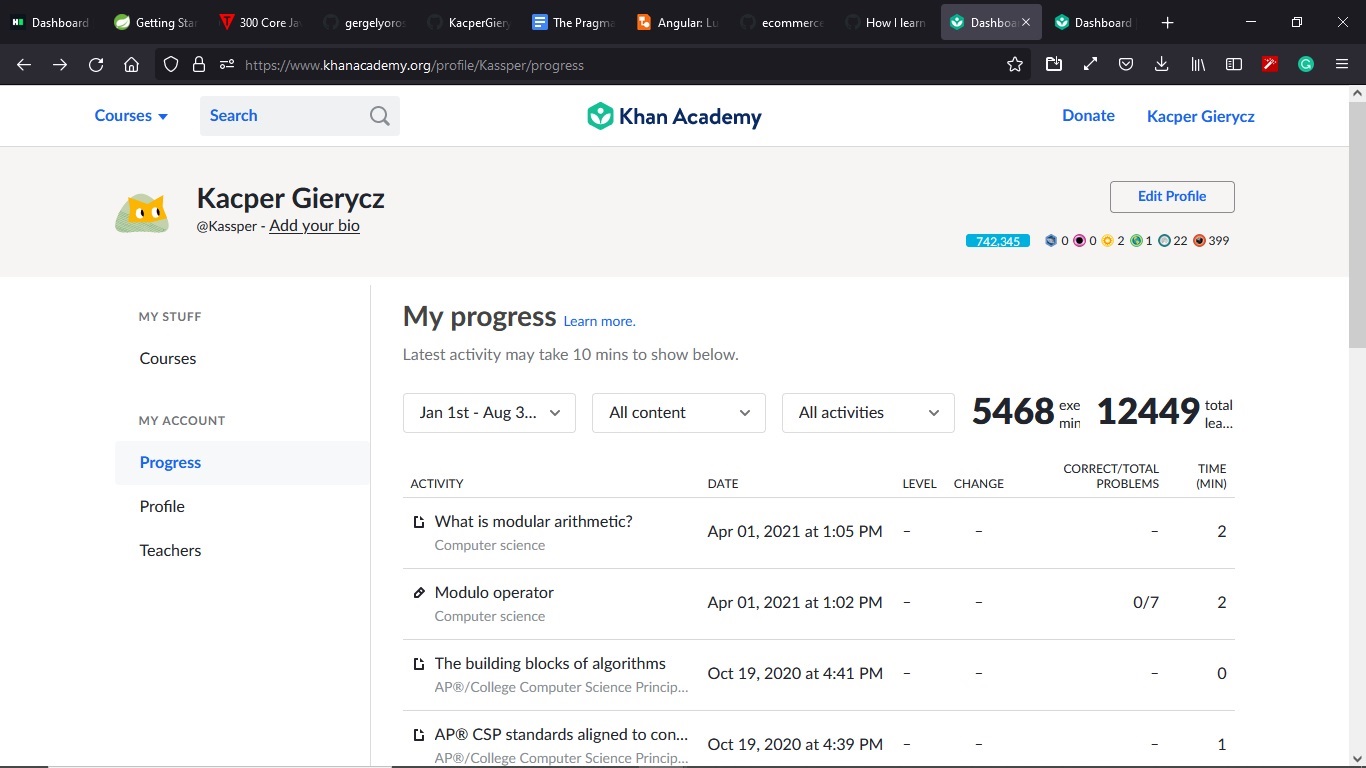Open the library bookshelf icon
Viewport: 1366px width, 768px height.
click(1198, 65)
